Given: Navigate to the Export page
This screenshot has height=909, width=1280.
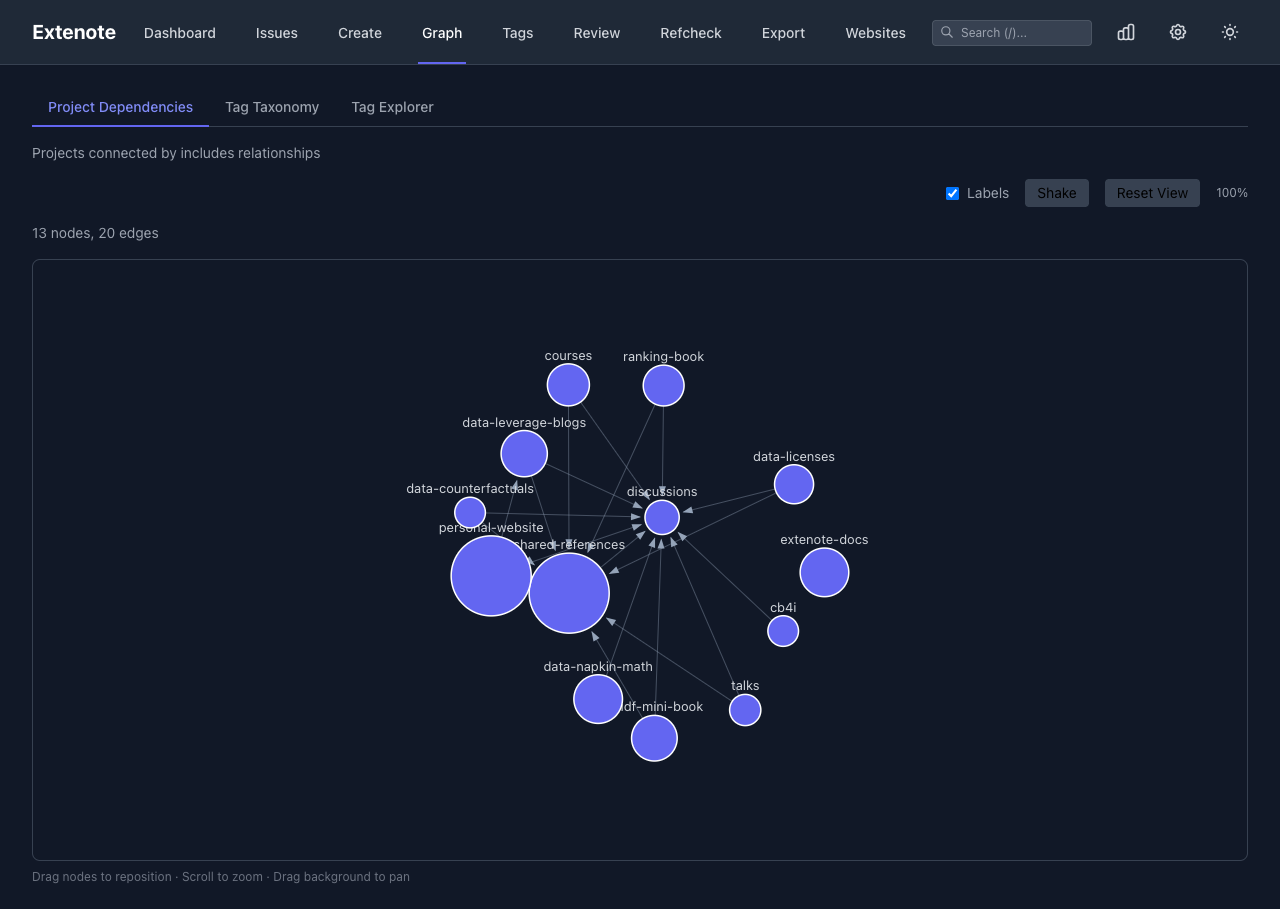Looking at the screenshot, I should (x=783, y=32).
